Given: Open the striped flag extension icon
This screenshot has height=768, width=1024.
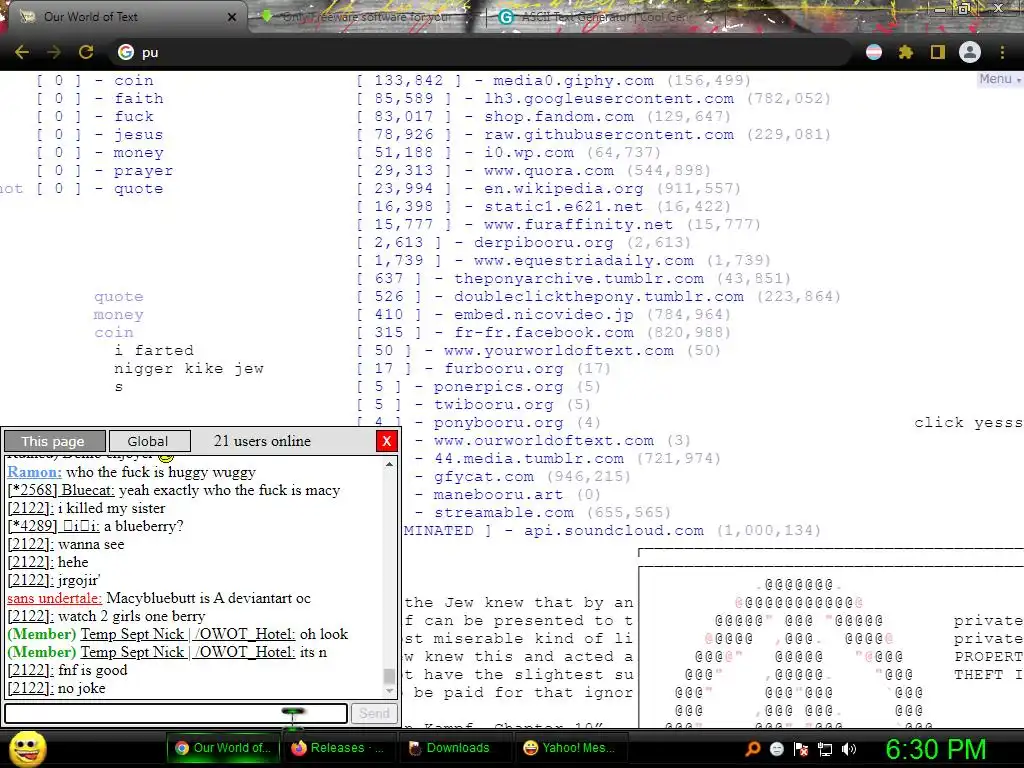Looking at the screenshot, I should coord(874,52).
